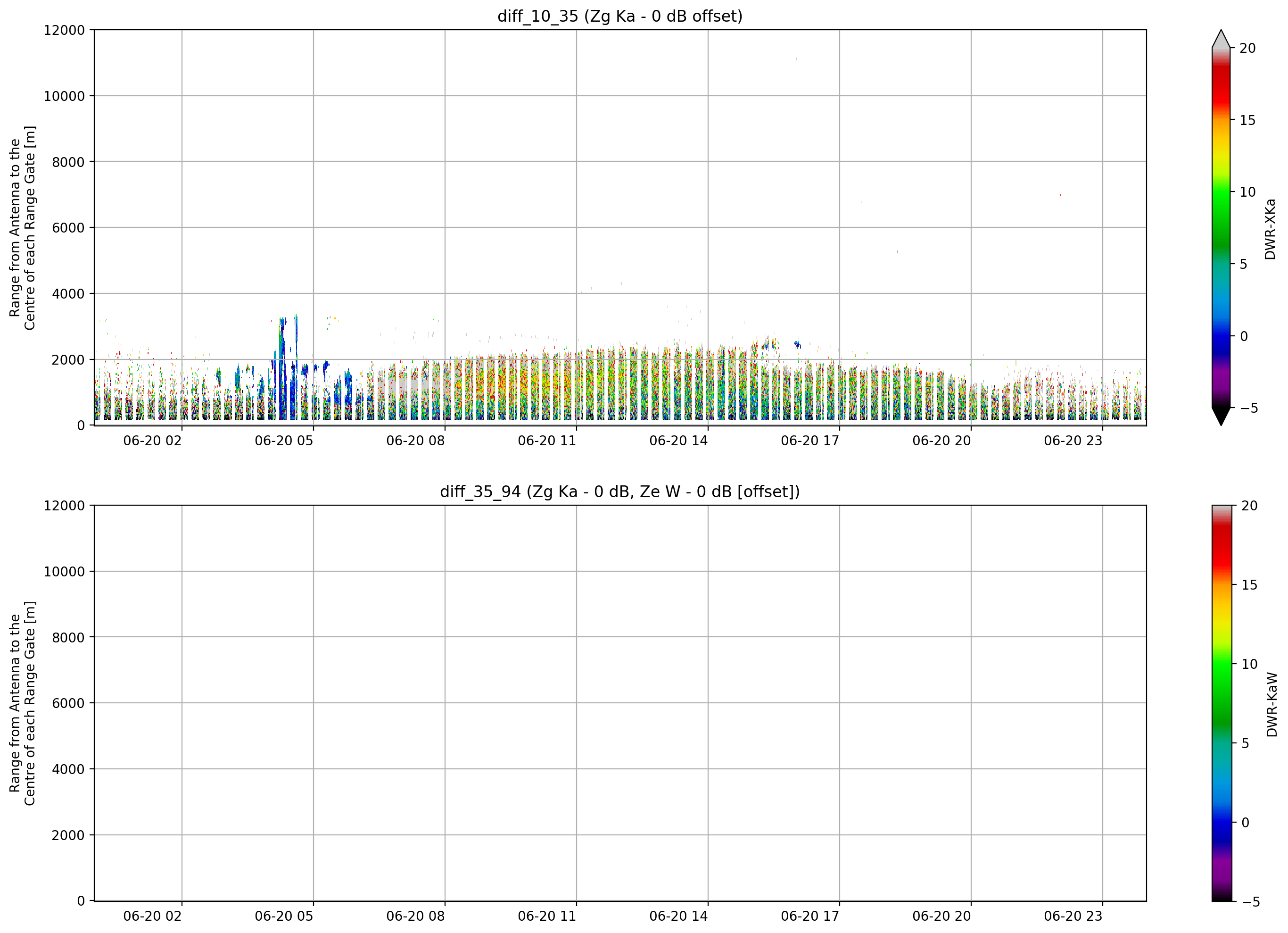The image size is (1288, 933).
Task: Click the '06-20 23' x-tick in the diff_35_94 plot
Action: pos(1073,916)
